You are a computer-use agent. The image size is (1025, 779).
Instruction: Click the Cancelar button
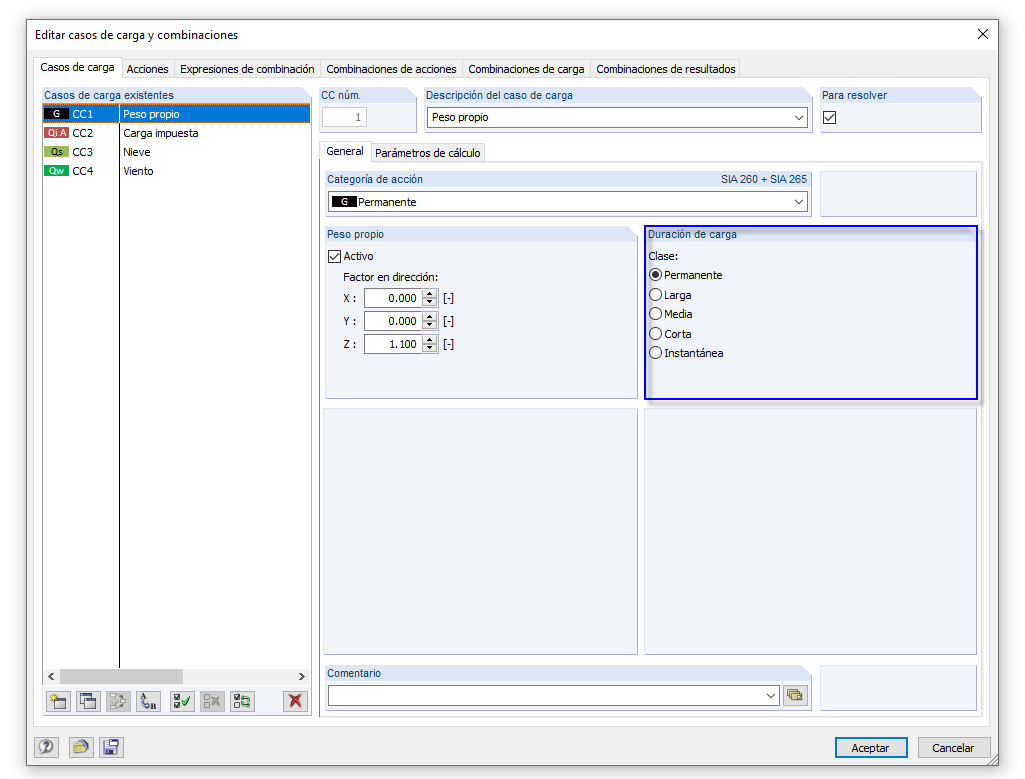[x=953, y=748]
